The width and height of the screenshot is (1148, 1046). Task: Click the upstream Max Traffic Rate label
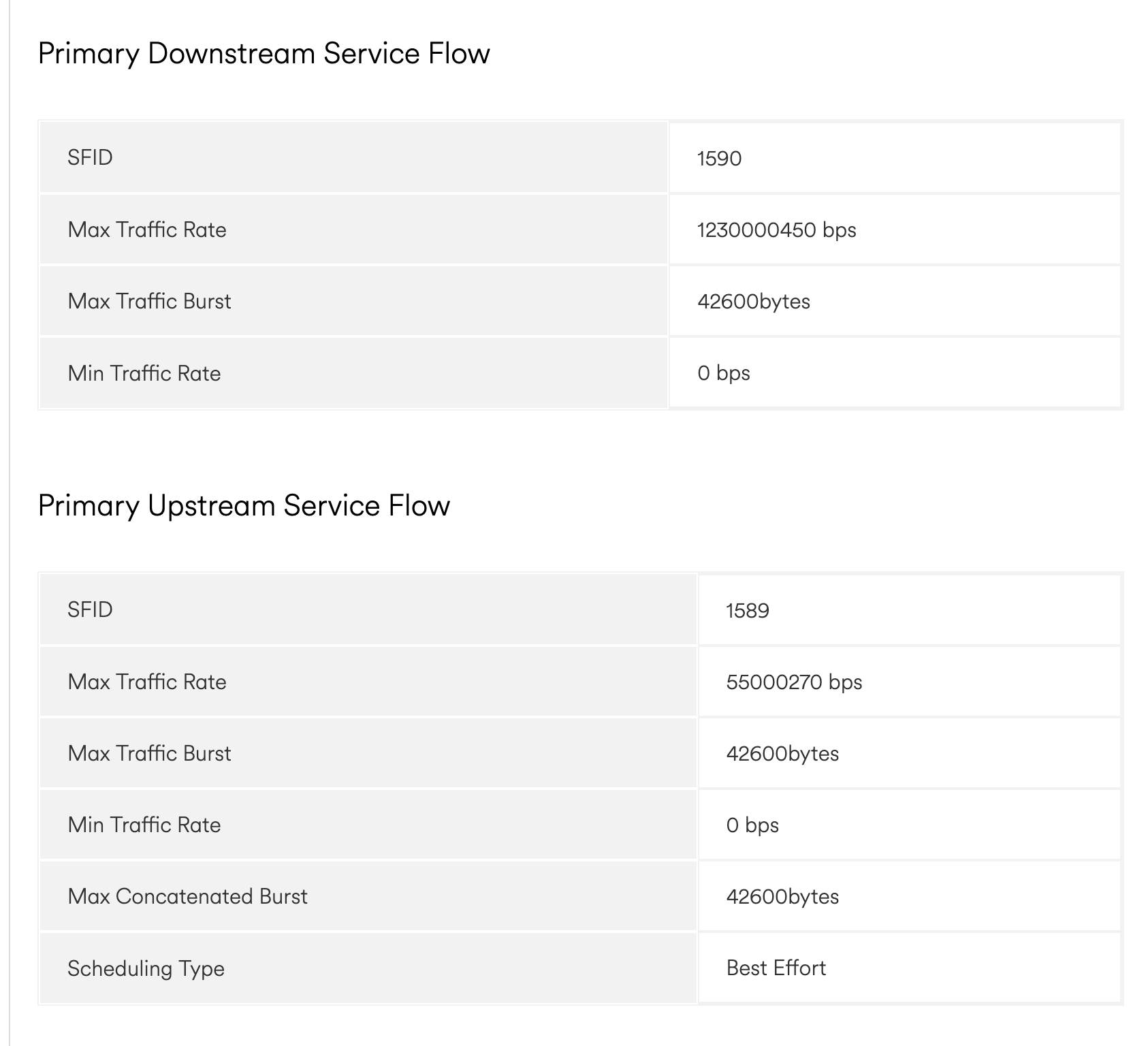(147, 682)
